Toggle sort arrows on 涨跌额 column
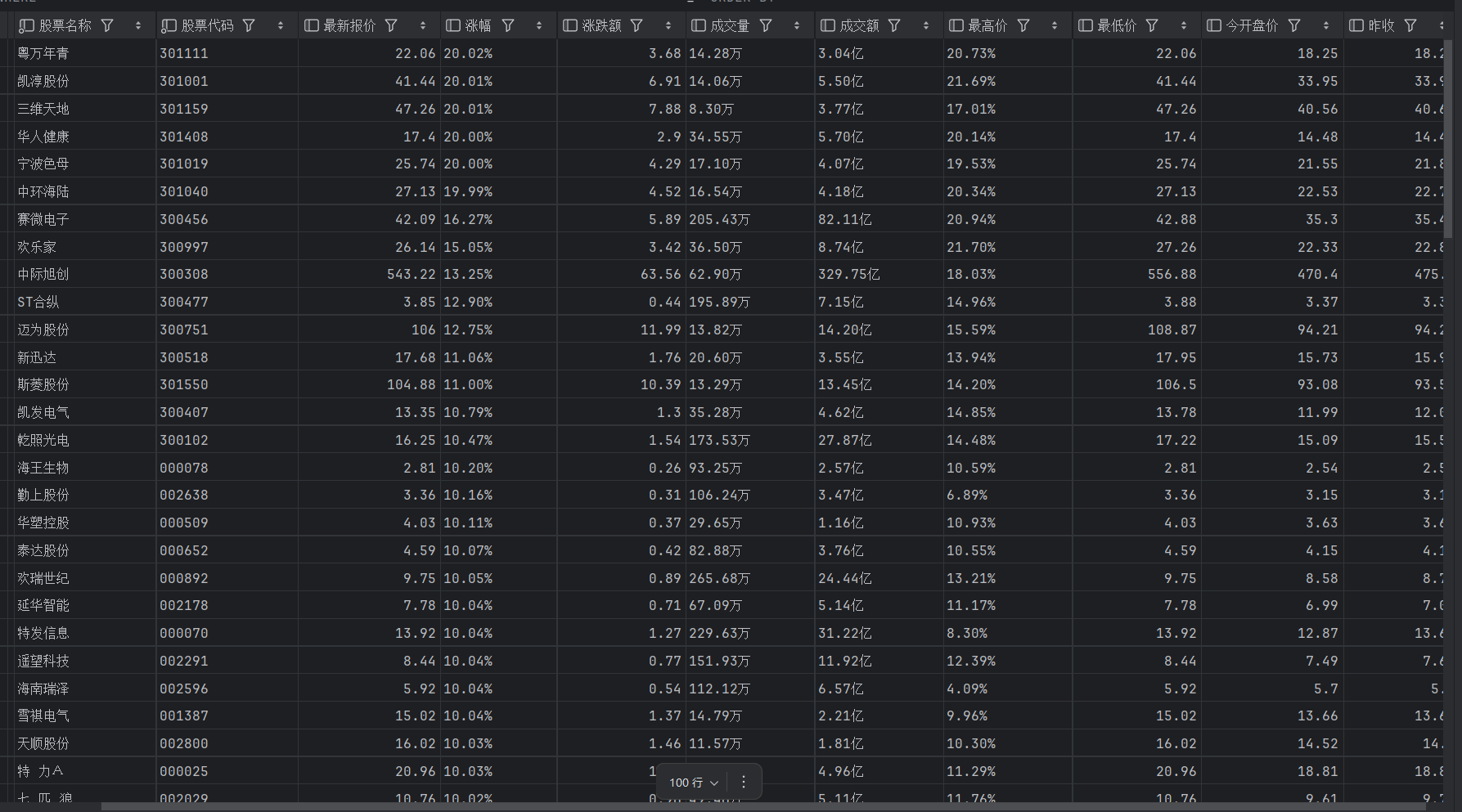1462x812 pixels. click(668, 26)
